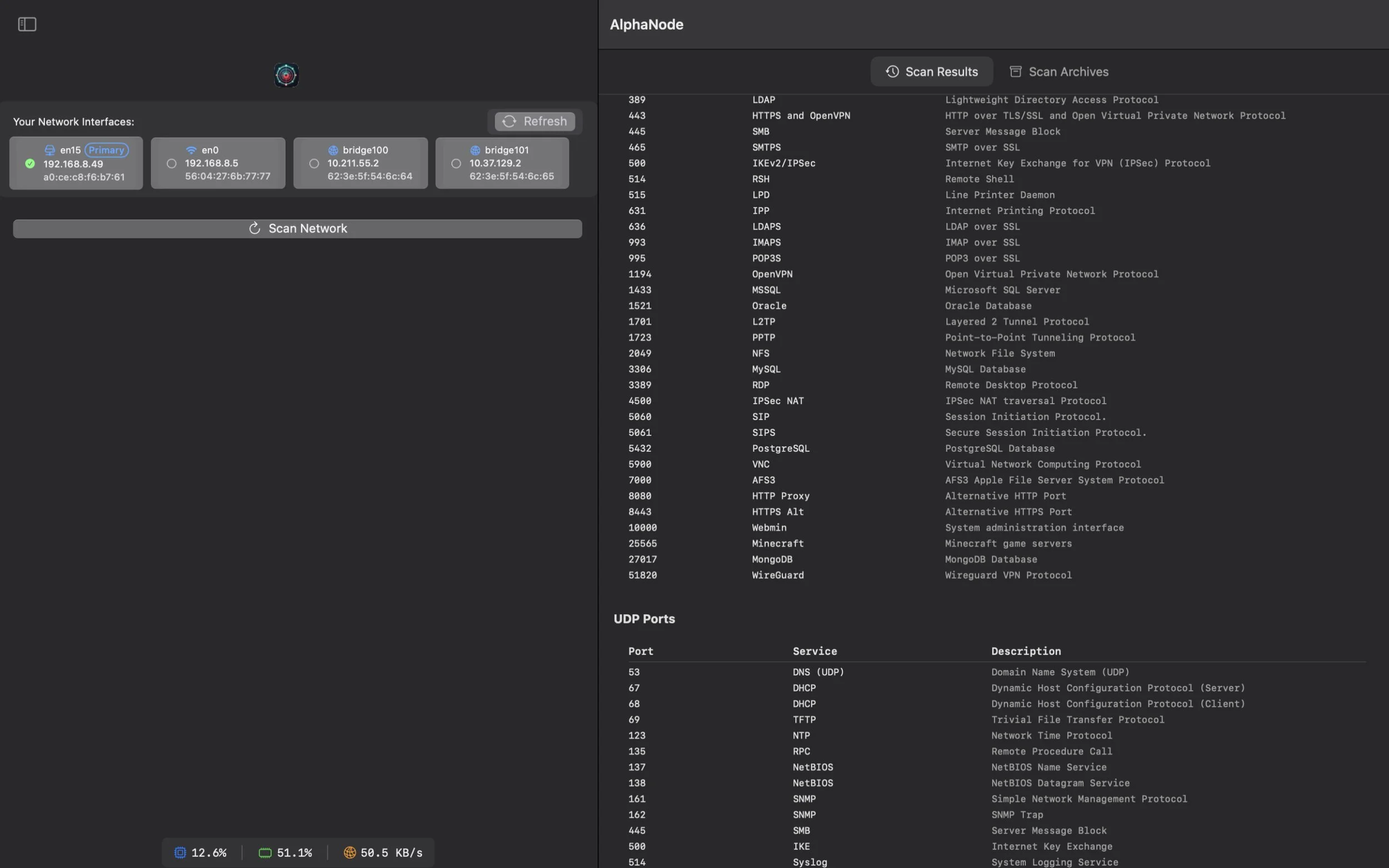
Task: Click the AlphaNode radar app logo
Action: (286, 75)
